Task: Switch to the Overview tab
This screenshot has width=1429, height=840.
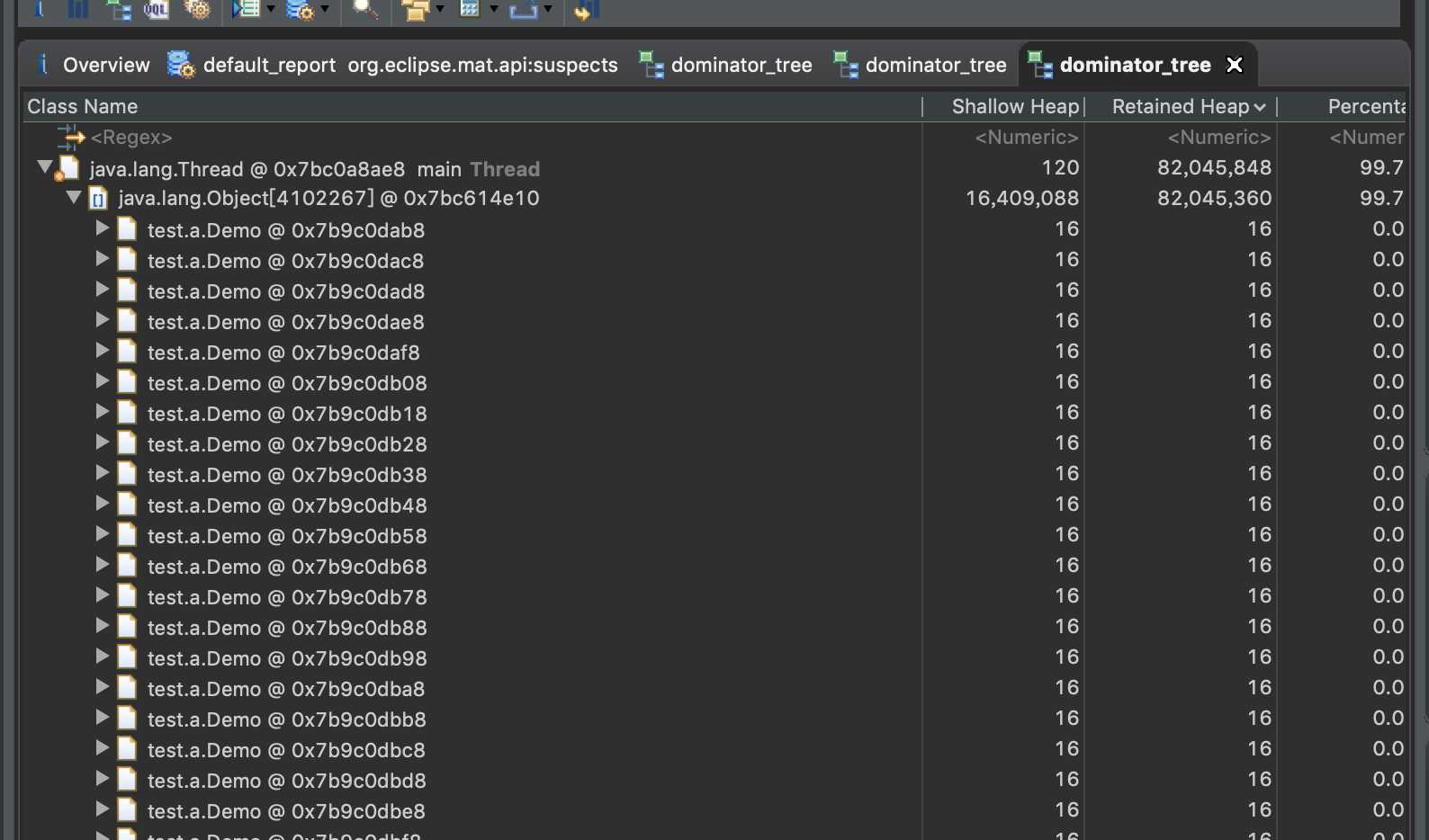Action: coord(93,65)
